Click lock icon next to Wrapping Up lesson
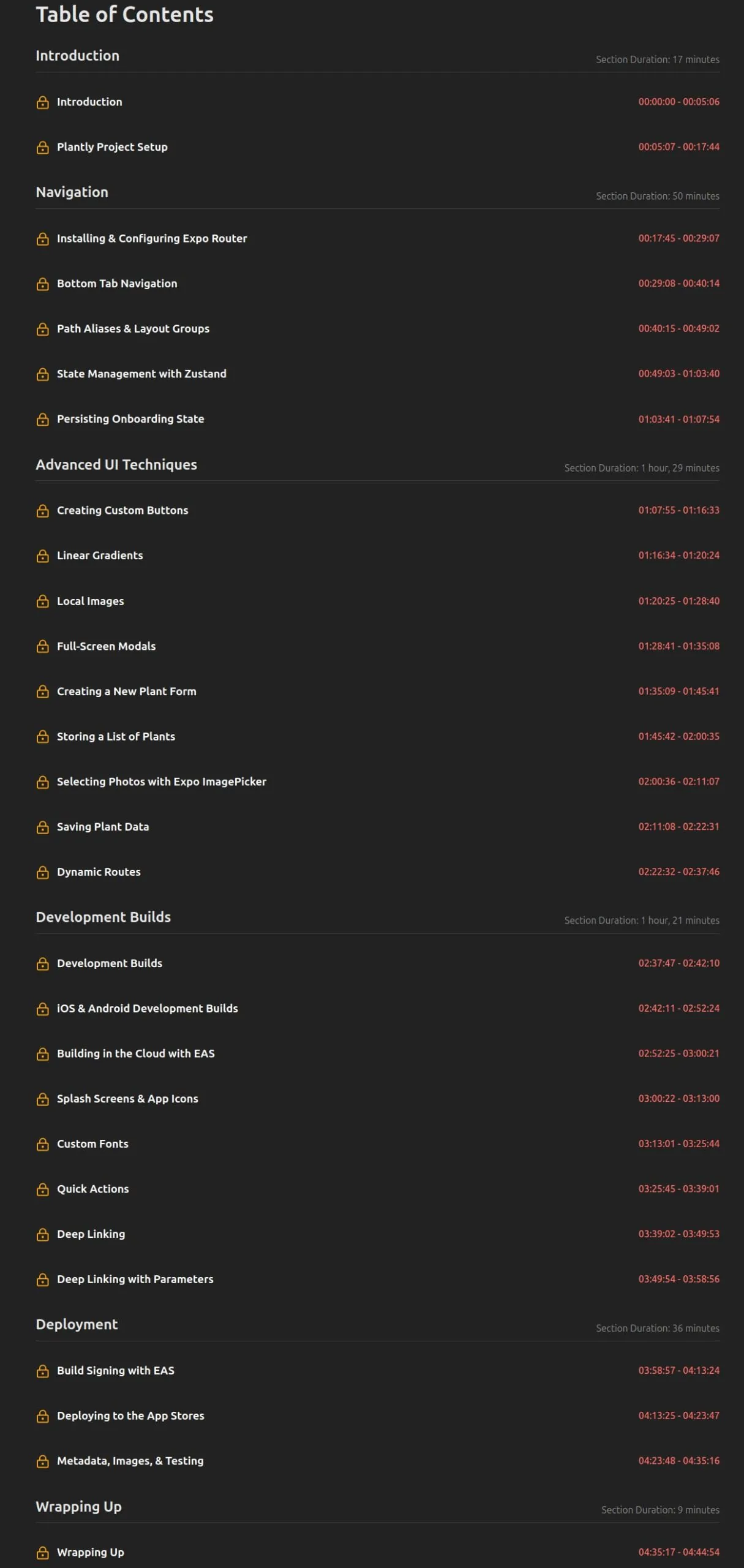The image size is (744, 1568). click(42, 1553)
